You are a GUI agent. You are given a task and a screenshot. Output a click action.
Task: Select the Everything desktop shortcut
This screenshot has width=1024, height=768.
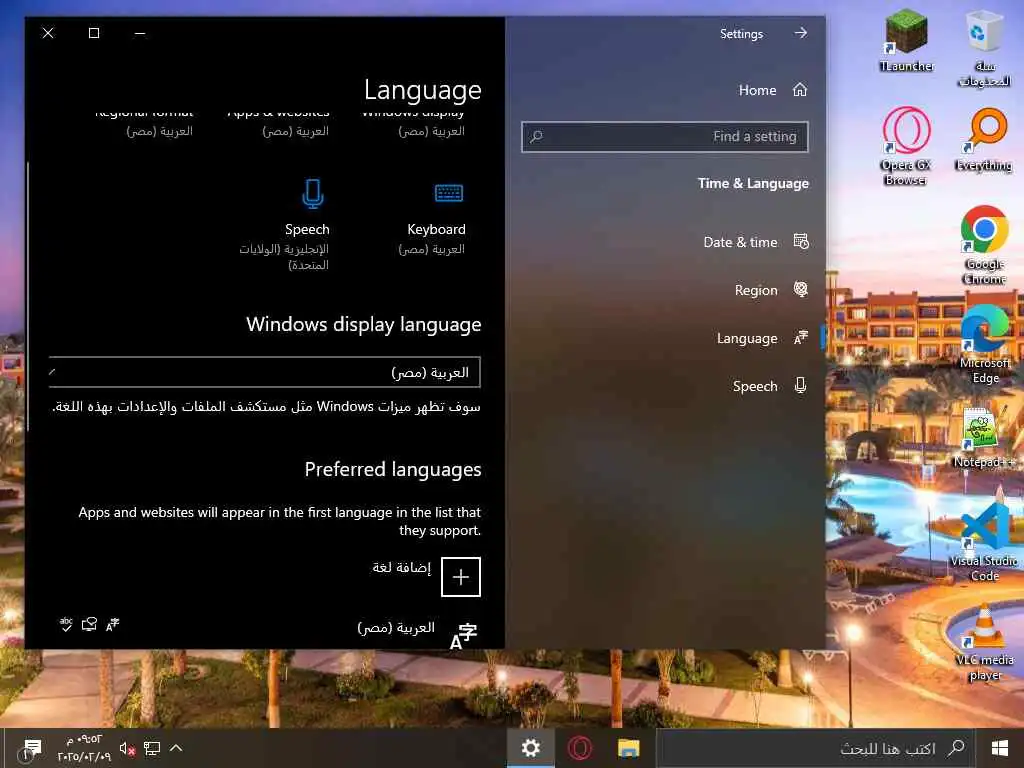pyautogui.click(x=984, y=140)
